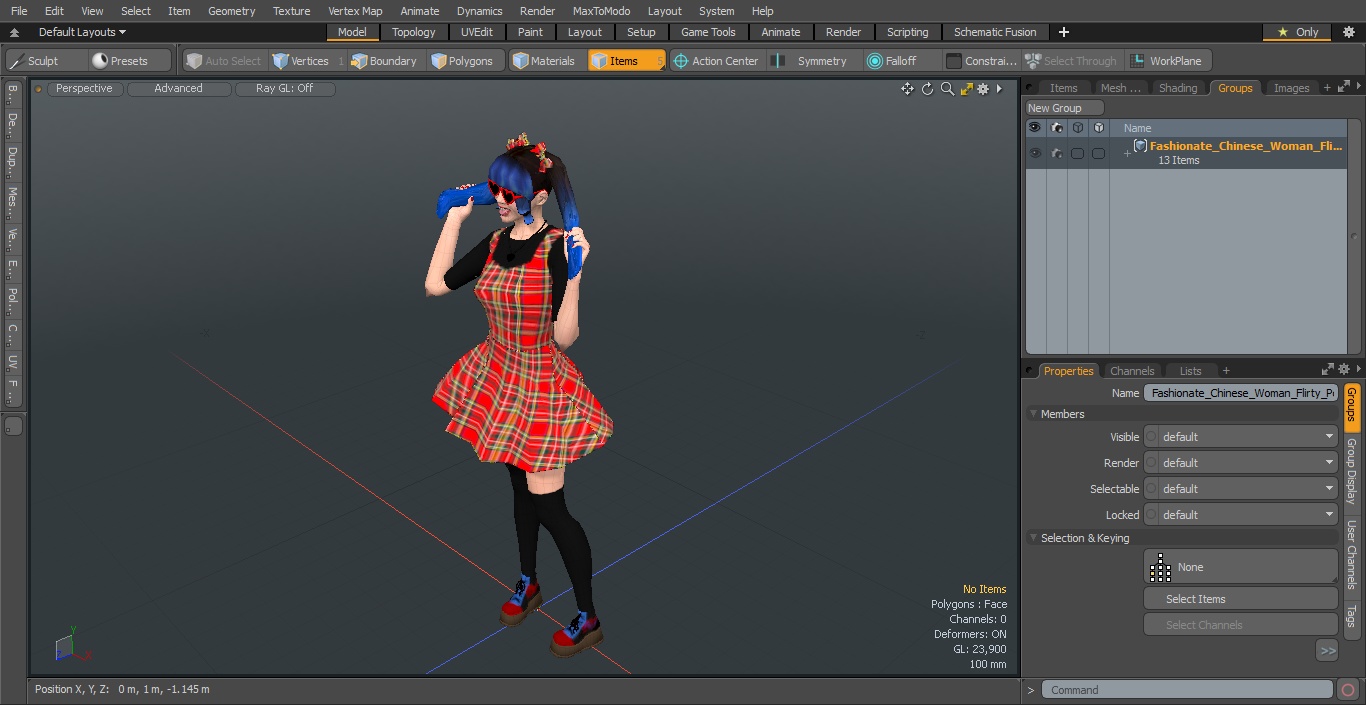The width and height of the screenshot is (1366, 705).
Task: Click the camera column header in Groups list
Action: tap(1057, 128)
